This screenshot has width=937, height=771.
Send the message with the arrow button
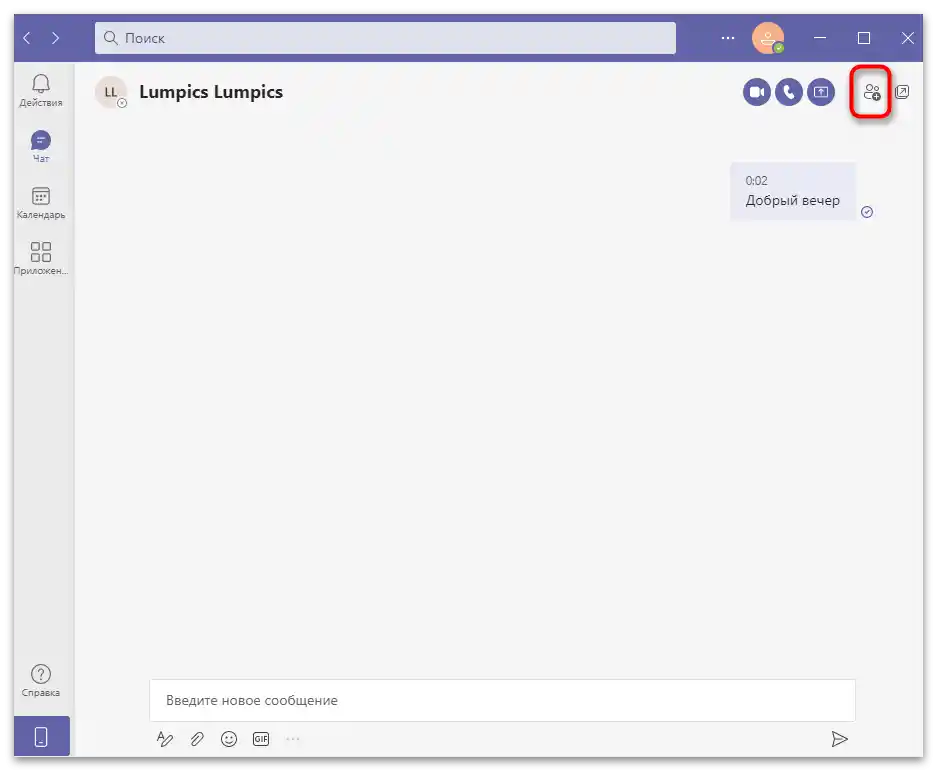840,739
